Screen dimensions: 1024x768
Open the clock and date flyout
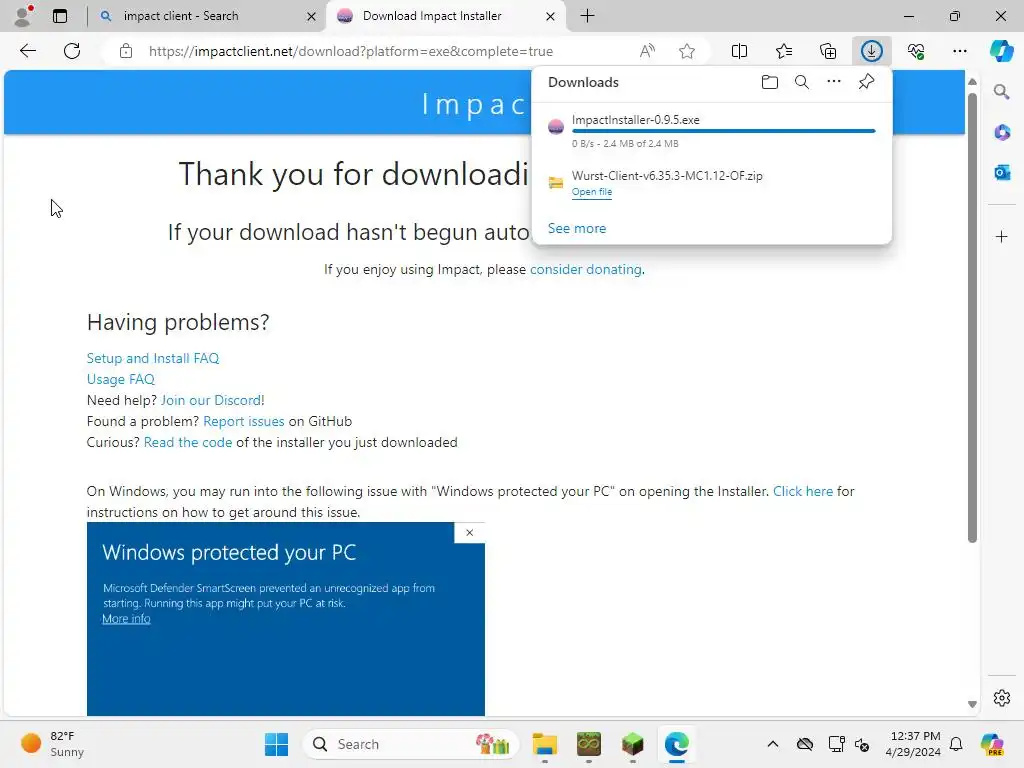click(x=913, y=744)
